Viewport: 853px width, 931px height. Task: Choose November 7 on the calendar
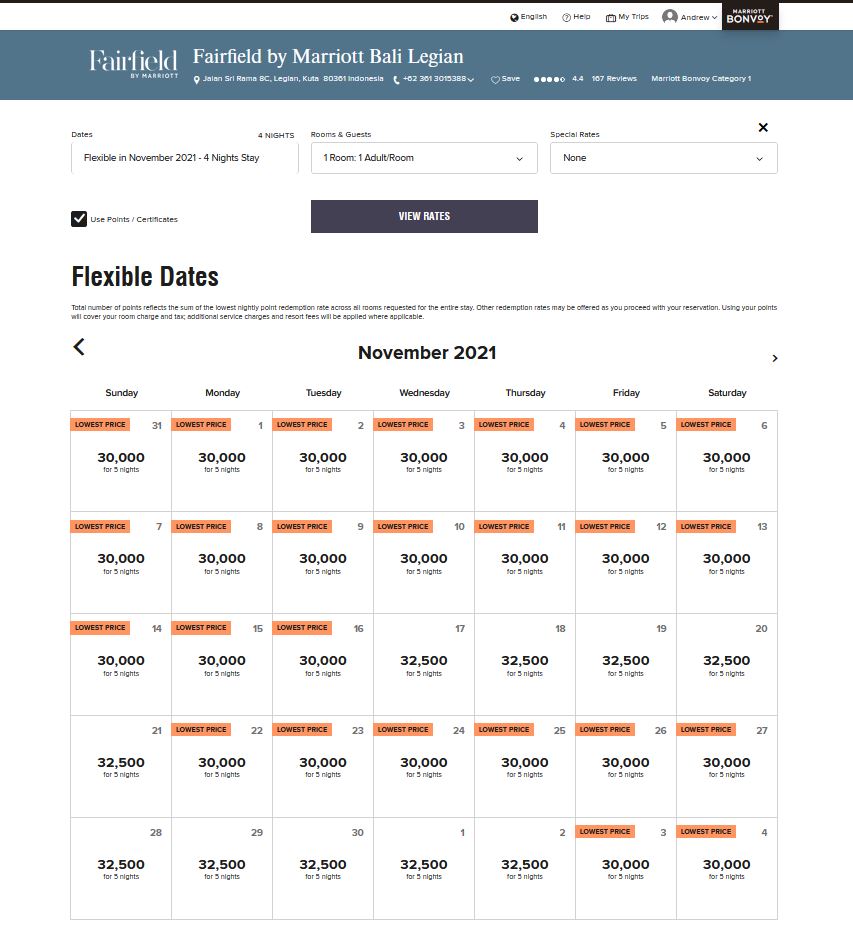(x=121, y=562)
